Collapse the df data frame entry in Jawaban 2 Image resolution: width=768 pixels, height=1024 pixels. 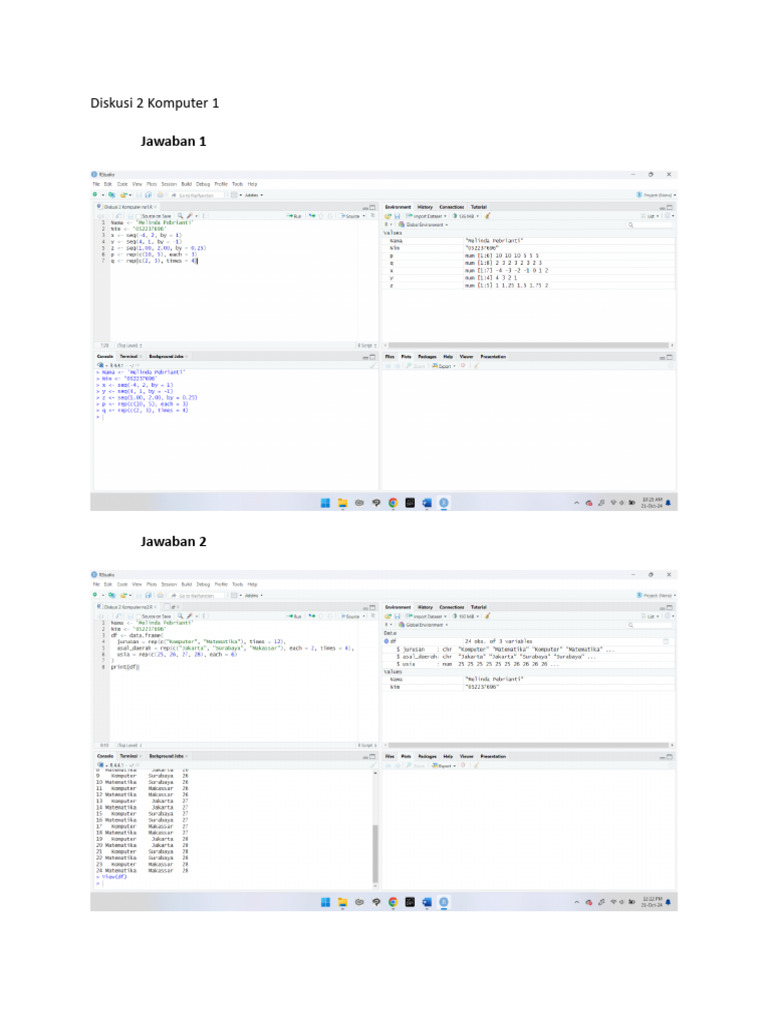click(387, 642)
